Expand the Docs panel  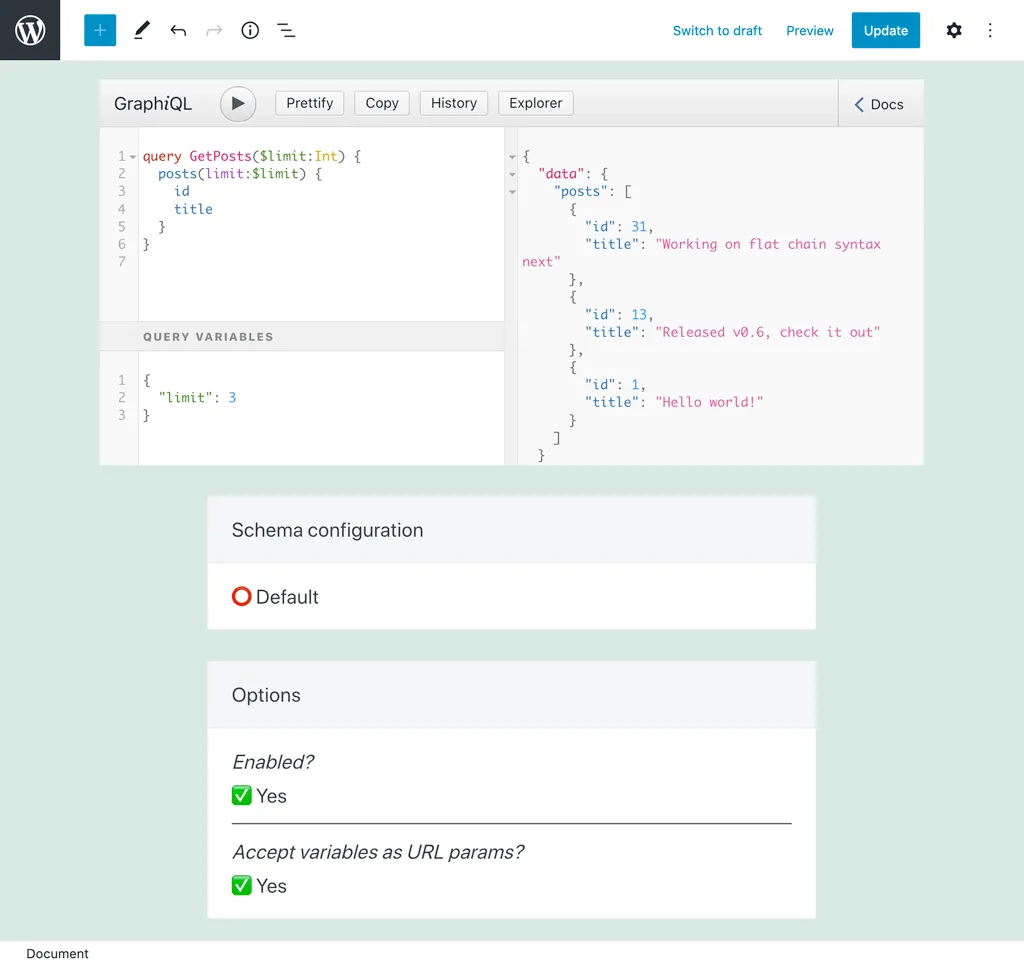click(x=879, y=104)
